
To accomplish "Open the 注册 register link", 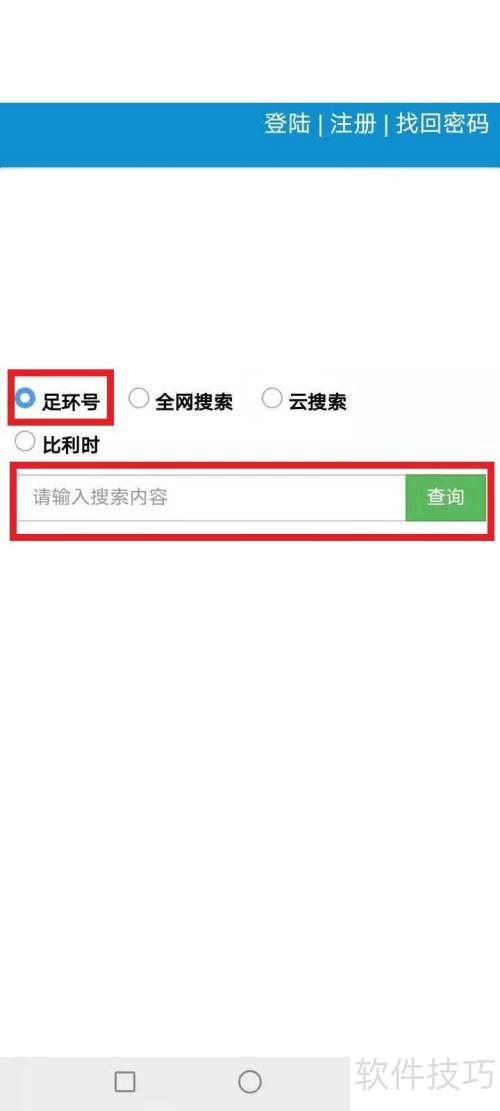I will pos(353,123).
